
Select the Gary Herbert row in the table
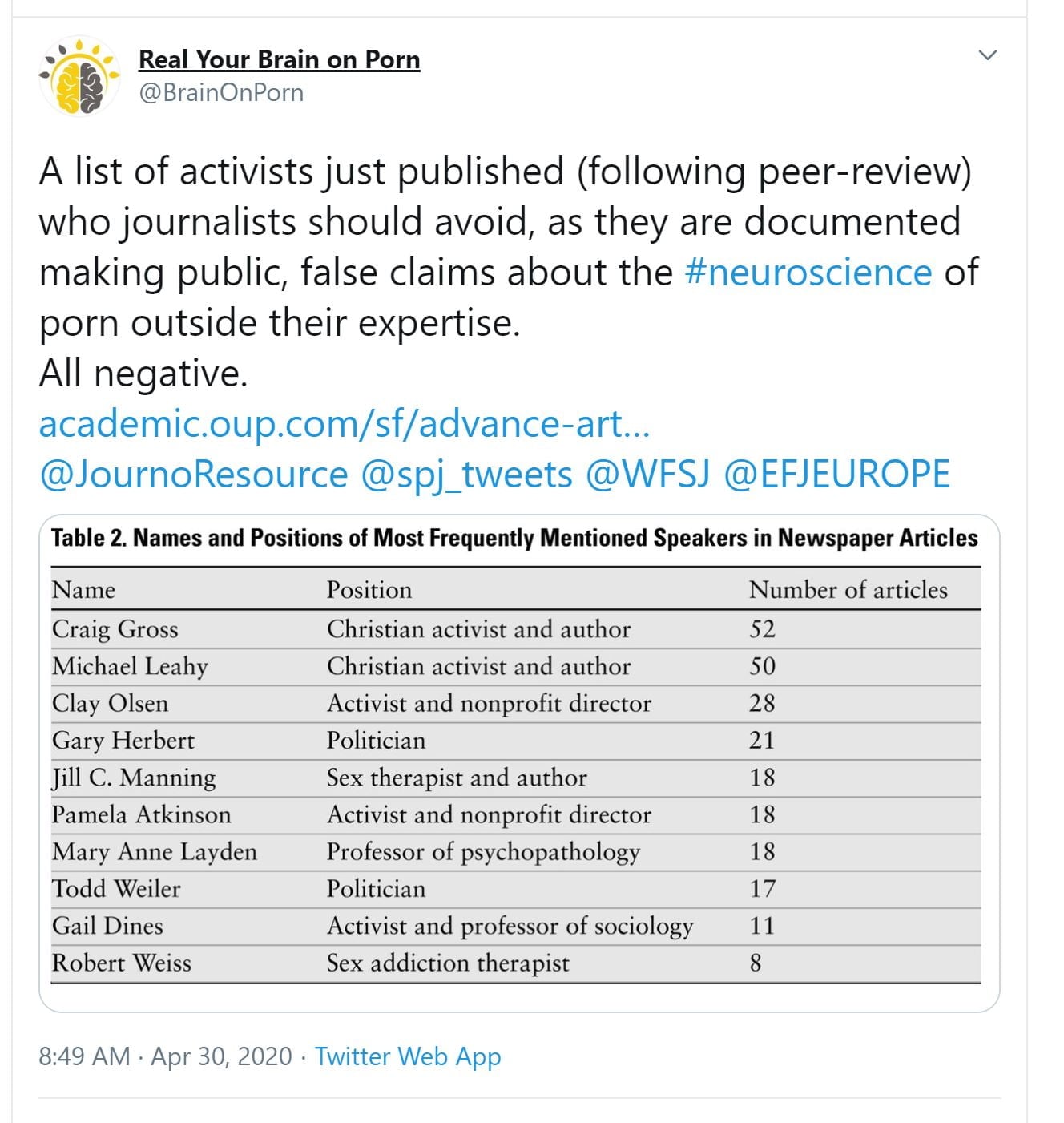[x=516, y=741]
